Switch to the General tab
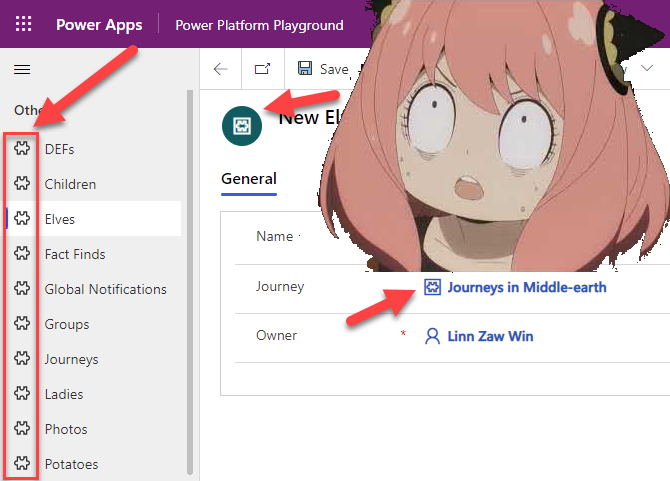 tap(249, 179)
